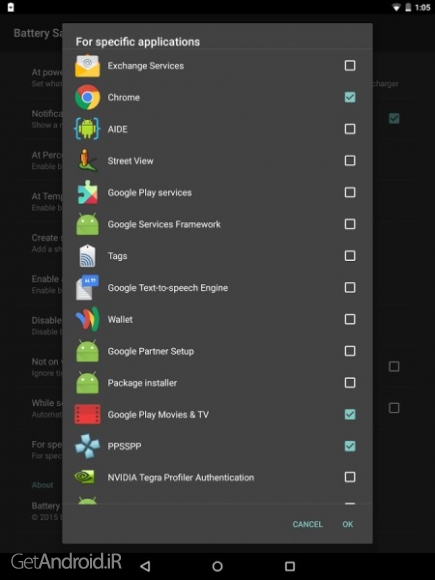Enable the Tags checkbox
The height and width of the screenshot is (580, 435).
350,256
